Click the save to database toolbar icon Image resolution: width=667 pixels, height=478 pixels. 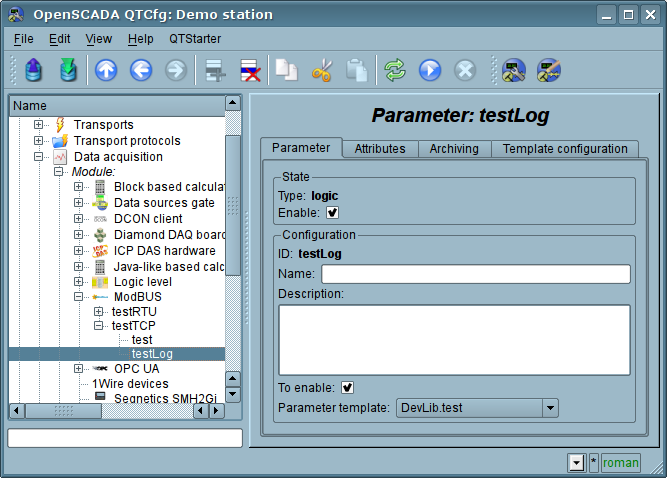point(67,70)
